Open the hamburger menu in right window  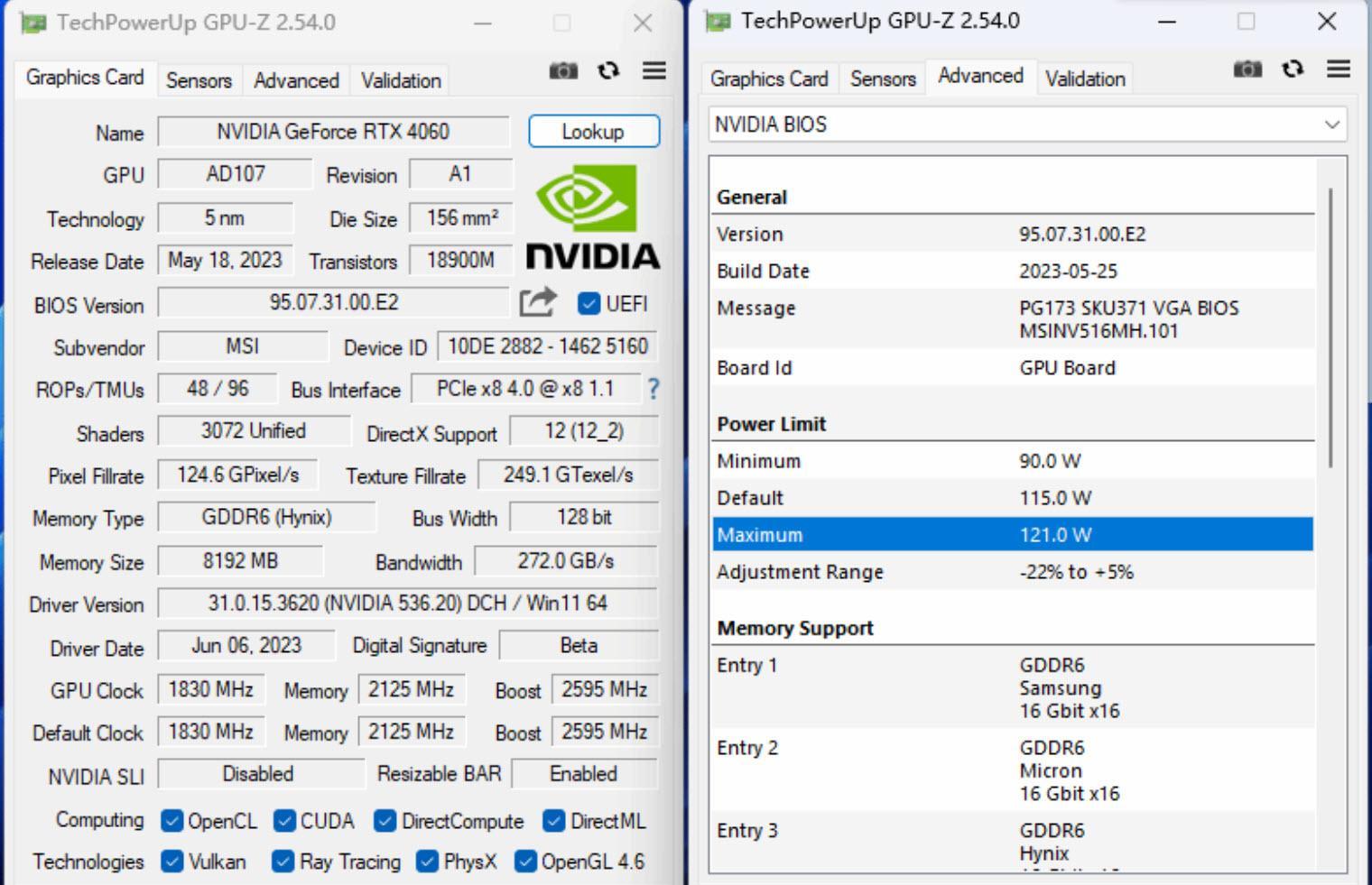pos(1339,69)
